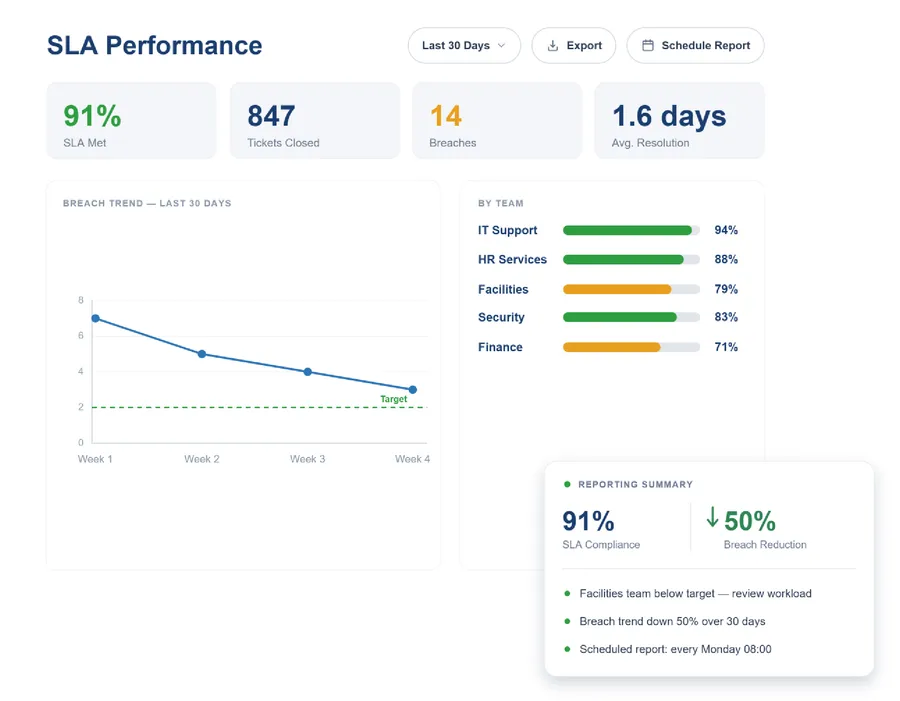This screenshot has height=701, width=900.
Task: Click the Week 4 data point
Action: (x=413, y=389)
